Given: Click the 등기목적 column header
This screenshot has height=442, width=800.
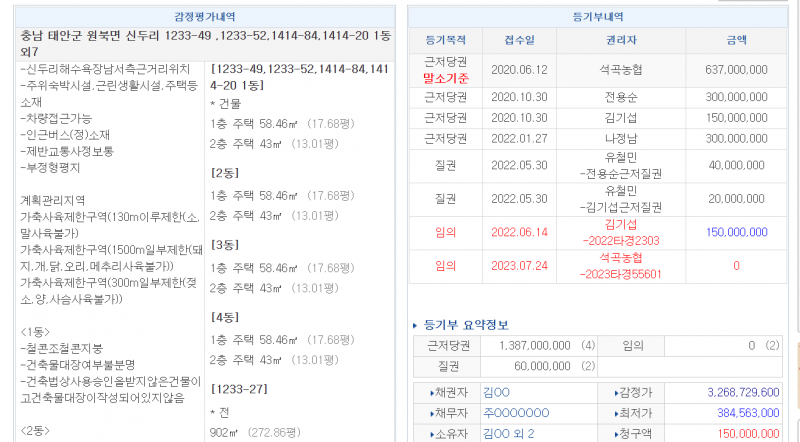Looking at the screenshot, I should tap(447, 41).
